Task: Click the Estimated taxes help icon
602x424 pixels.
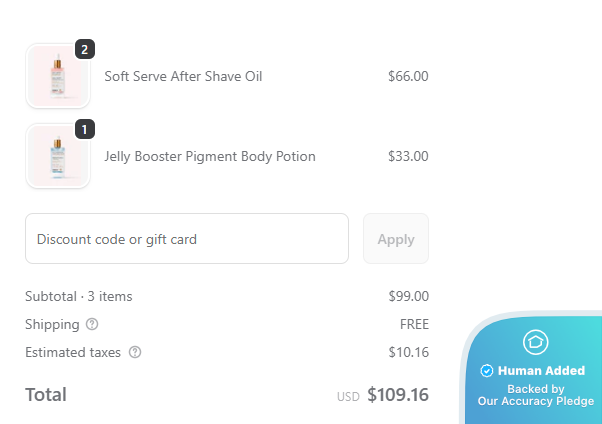Action: pos(135,352)
